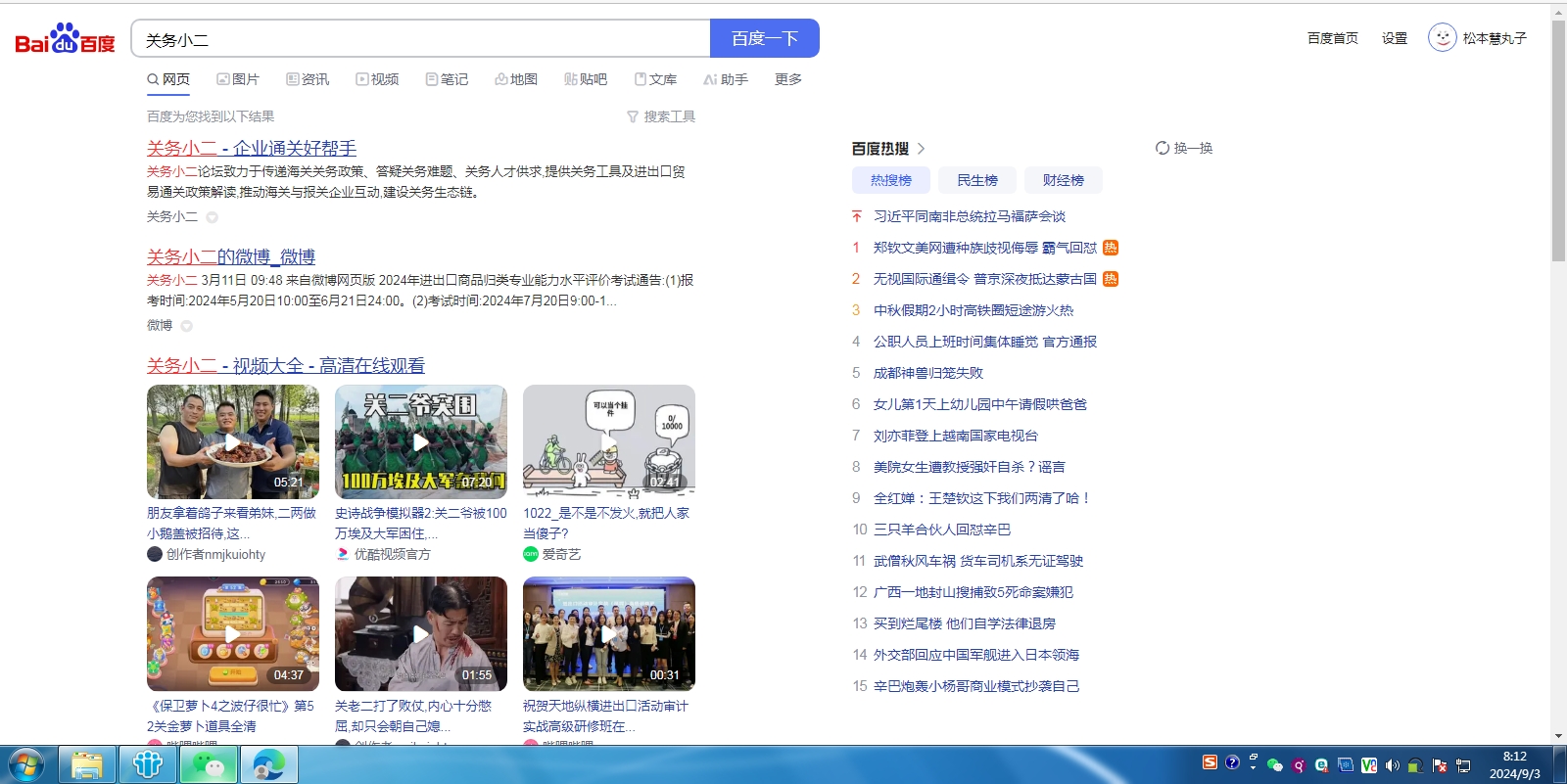Expand 百度热搜 chevron arrow
1567x784 pixels.
(x=921, y=149)
